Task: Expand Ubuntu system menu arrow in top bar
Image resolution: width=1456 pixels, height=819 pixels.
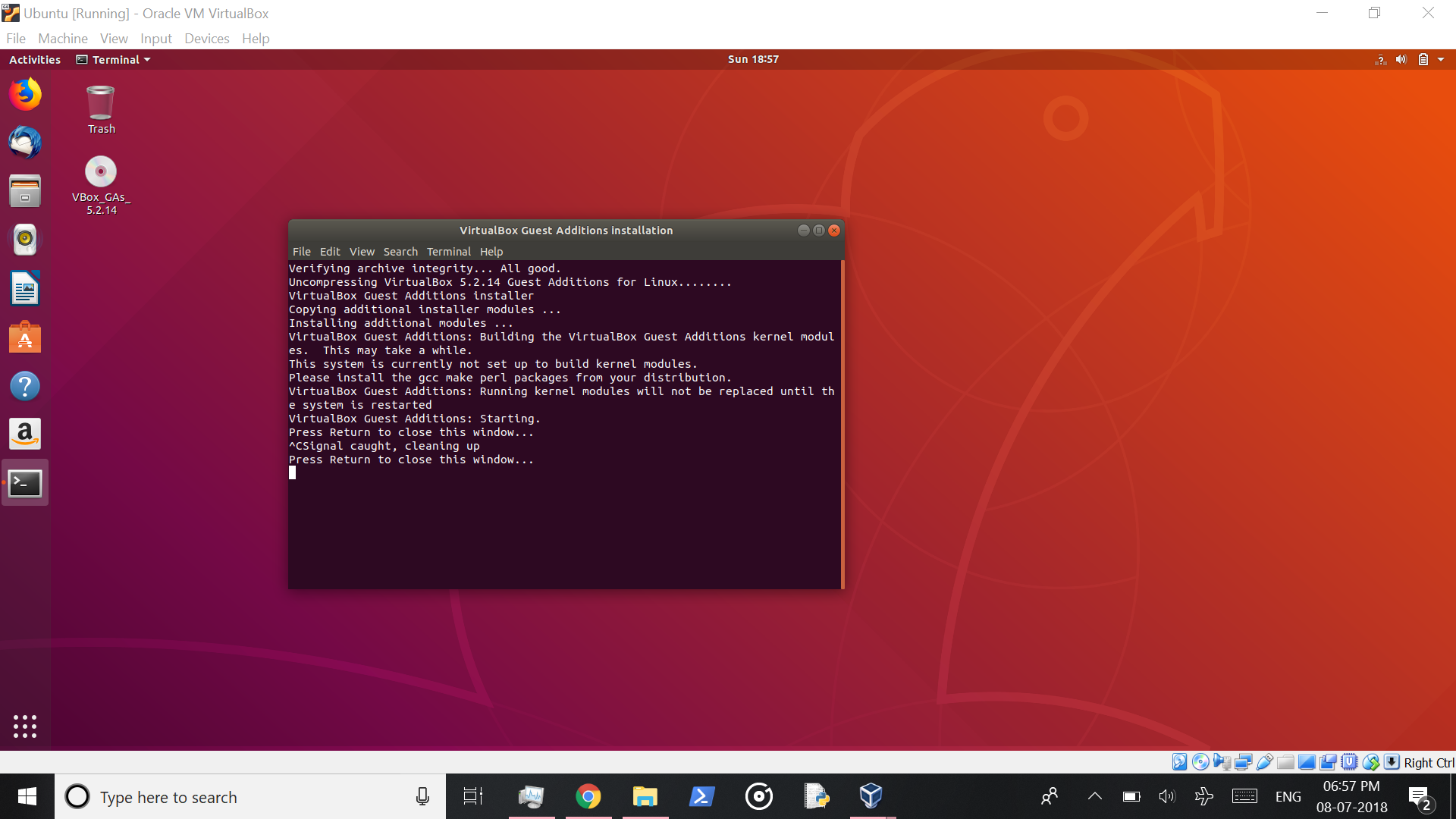Action: [1441, 59]
